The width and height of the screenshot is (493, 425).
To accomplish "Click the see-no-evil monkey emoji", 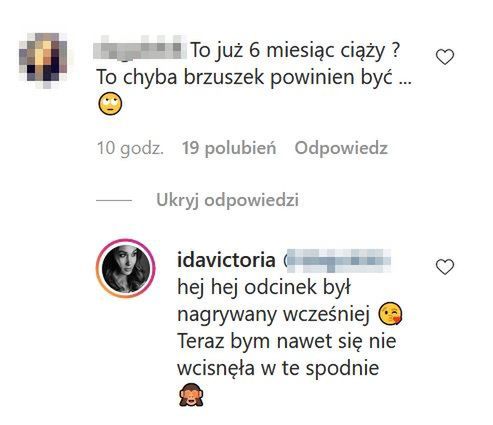I will (x=191, y=394).
